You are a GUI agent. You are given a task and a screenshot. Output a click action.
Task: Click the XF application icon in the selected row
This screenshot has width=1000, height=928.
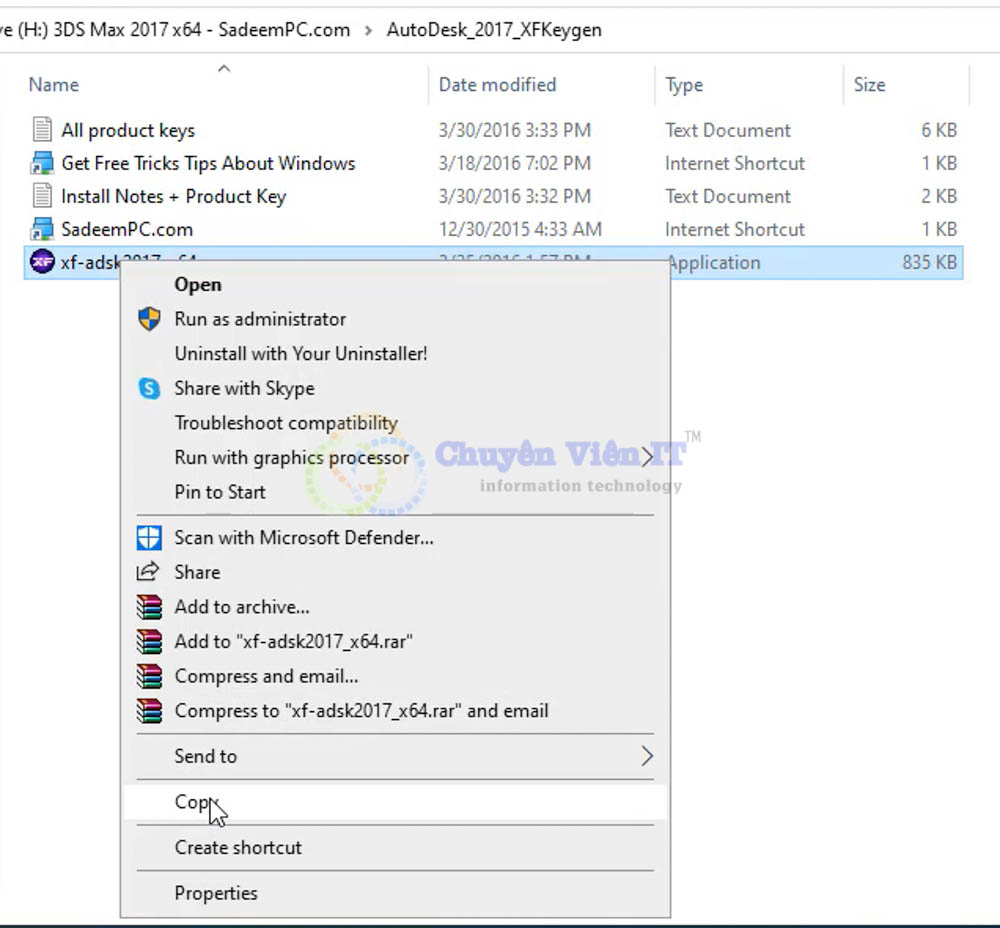click(x=42, y=261)
